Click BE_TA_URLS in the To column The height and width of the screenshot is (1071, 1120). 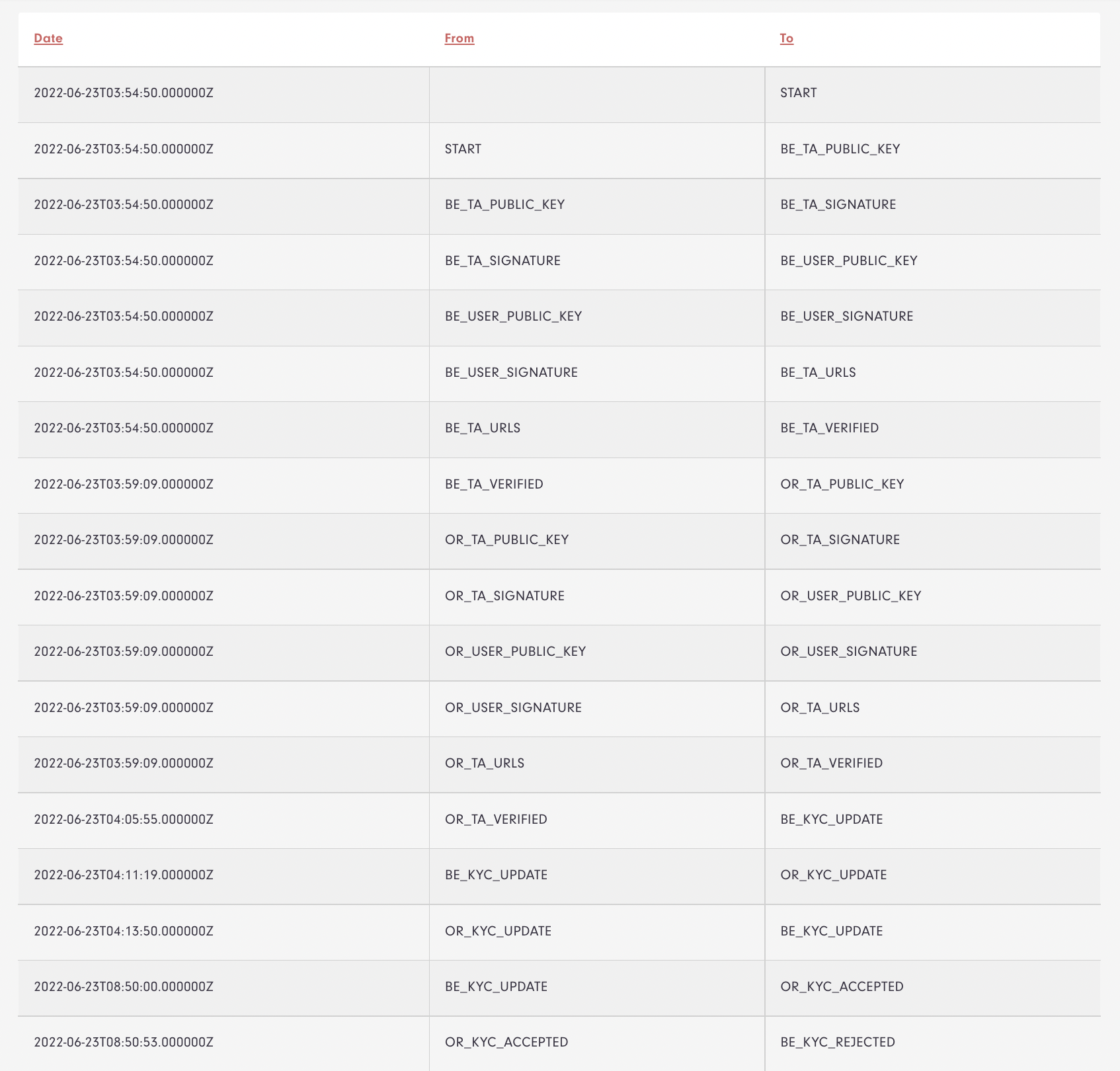click(x=819, y=372)
